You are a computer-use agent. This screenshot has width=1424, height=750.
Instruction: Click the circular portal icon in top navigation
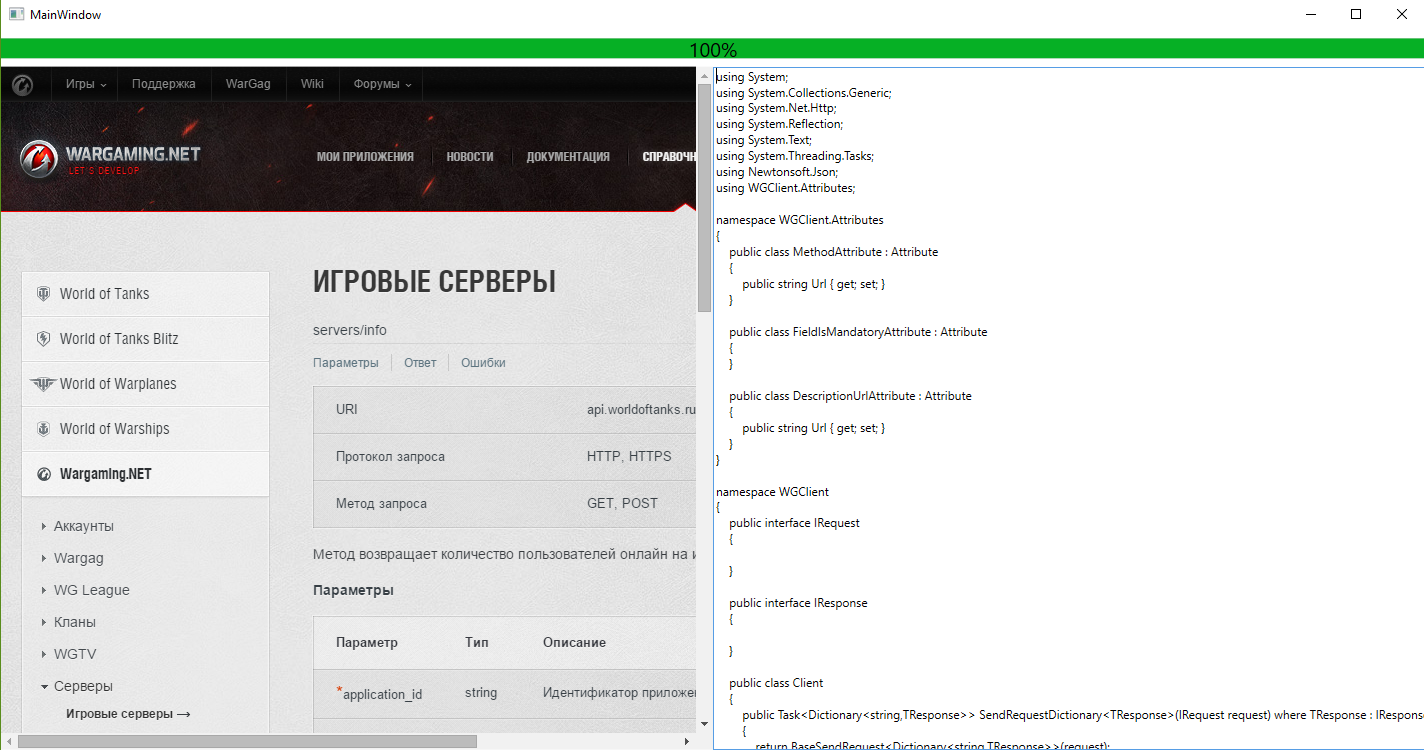point(23,85)
